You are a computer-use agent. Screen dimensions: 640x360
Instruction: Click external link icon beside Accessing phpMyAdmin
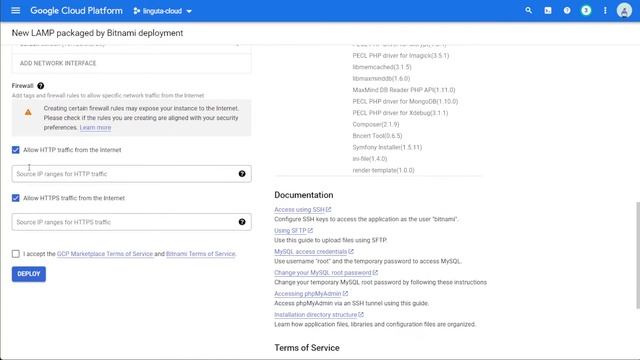pos(345,293)
